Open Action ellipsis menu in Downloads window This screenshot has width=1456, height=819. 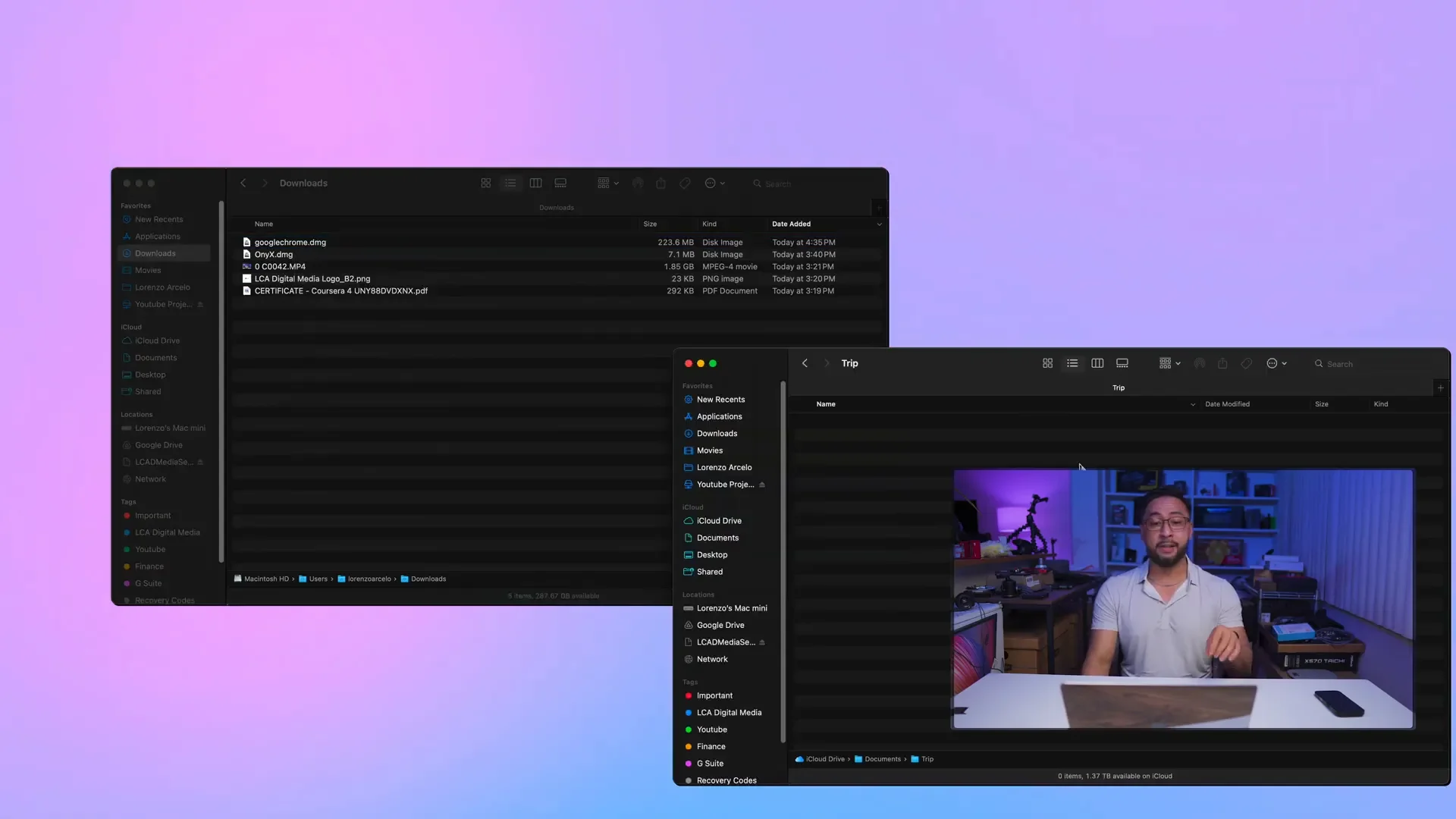(x=715, y=183)
